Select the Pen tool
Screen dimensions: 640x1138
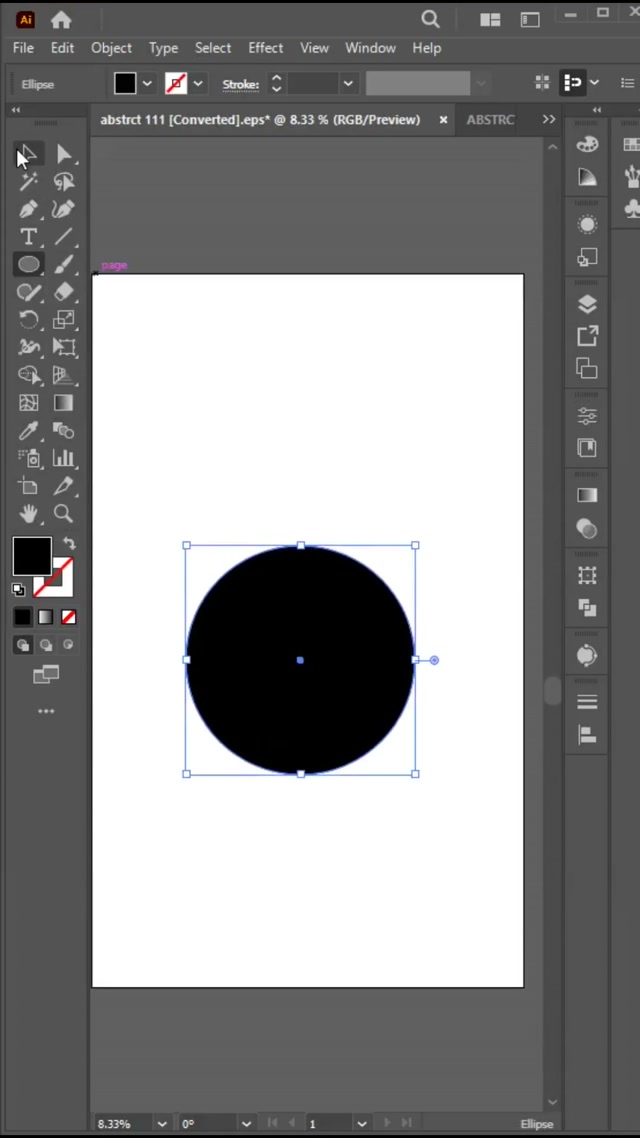point(28,209)
